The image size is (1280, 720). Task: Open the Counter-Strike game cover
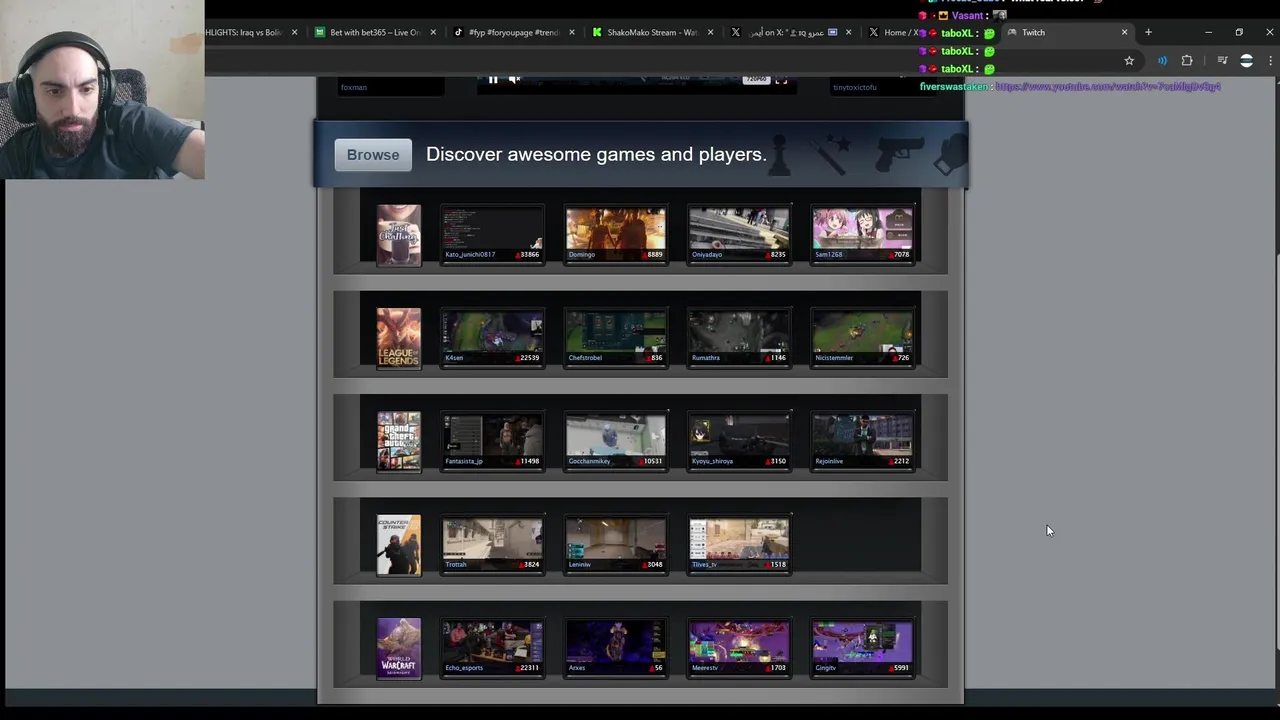(399, 545)
